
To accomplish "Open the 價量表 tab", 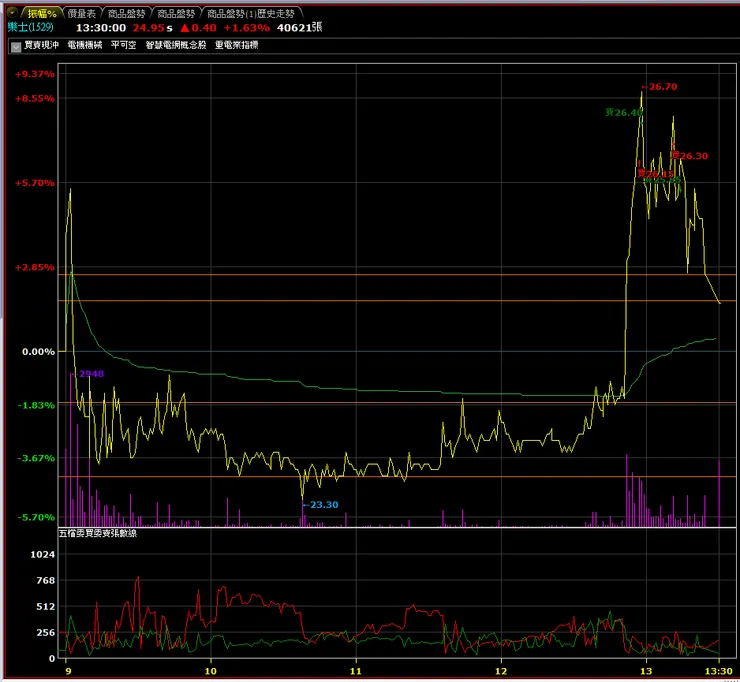I will coord(82,14).
